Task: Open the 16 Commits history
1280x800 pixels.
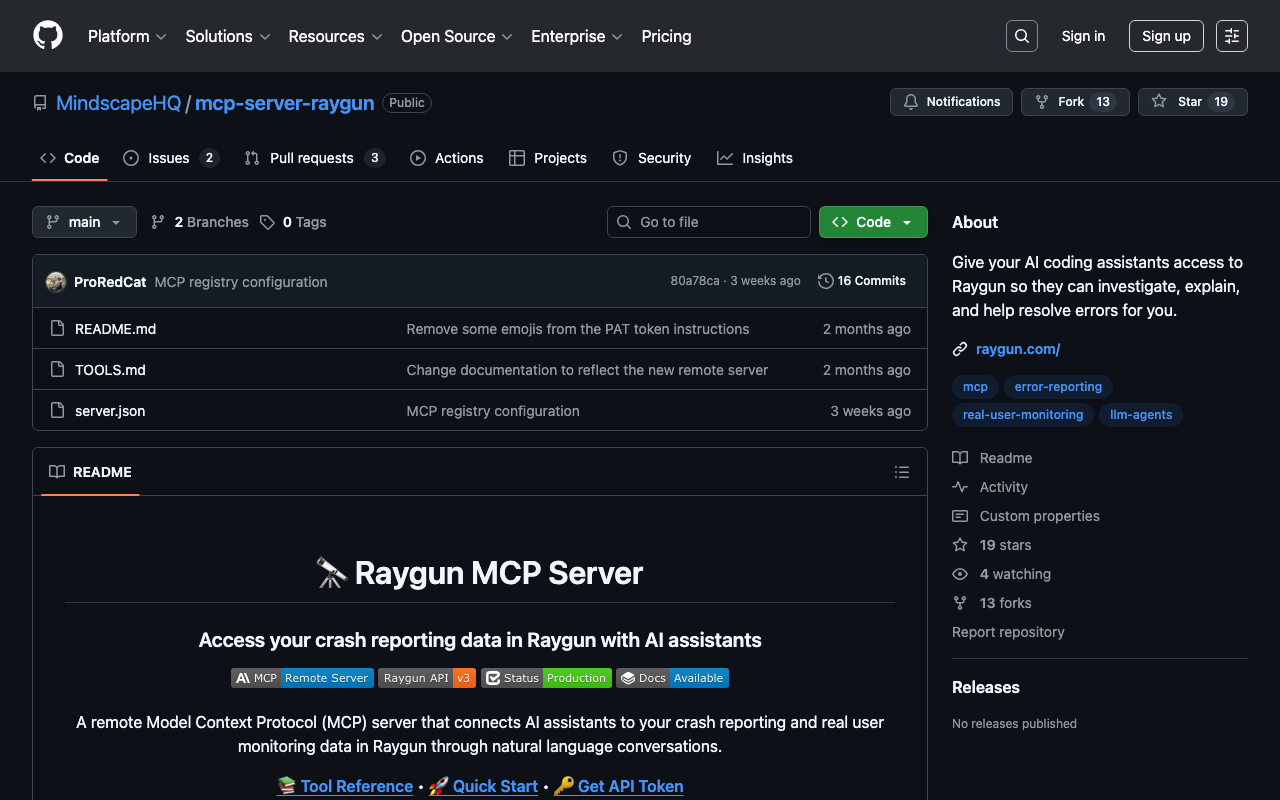Action: (861, 281)
